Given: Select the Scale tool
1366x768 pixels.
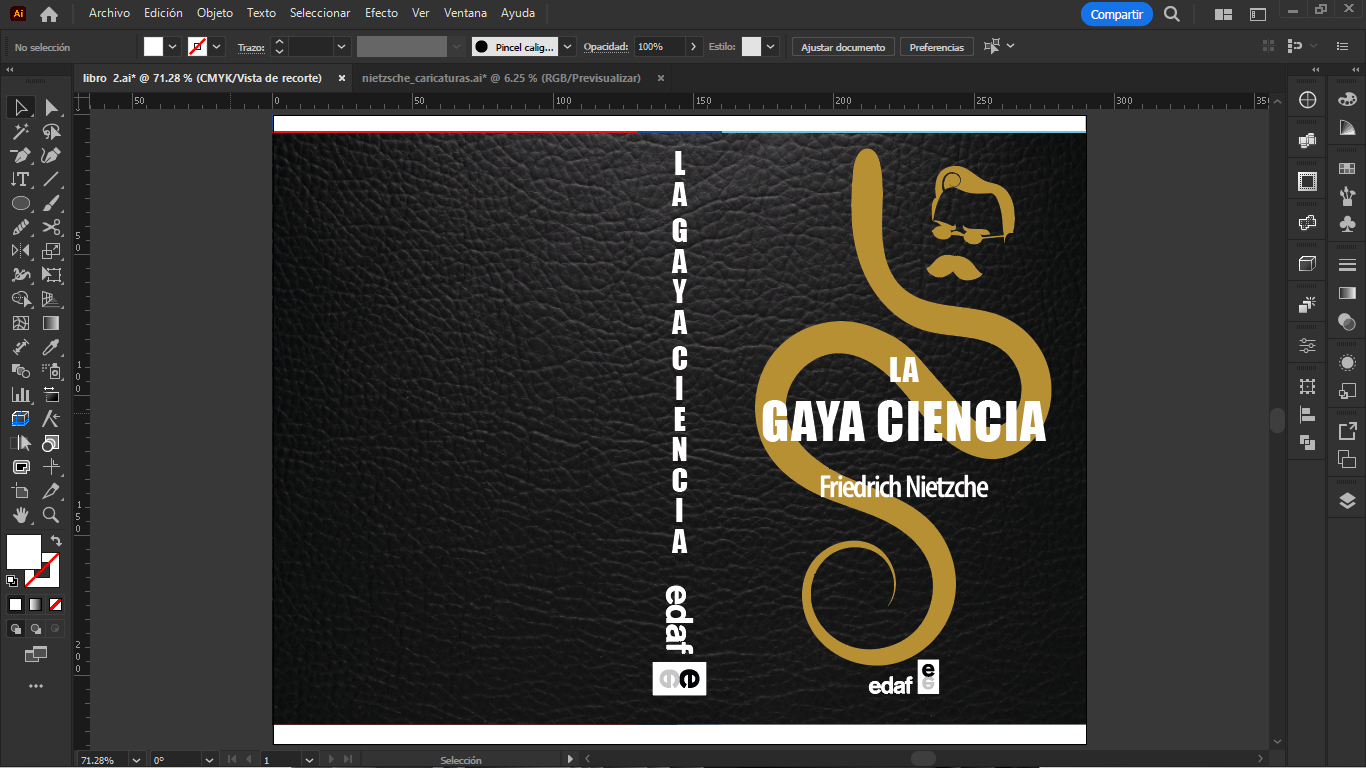Looking at the screenshot, I should click(x=51, y=251).
